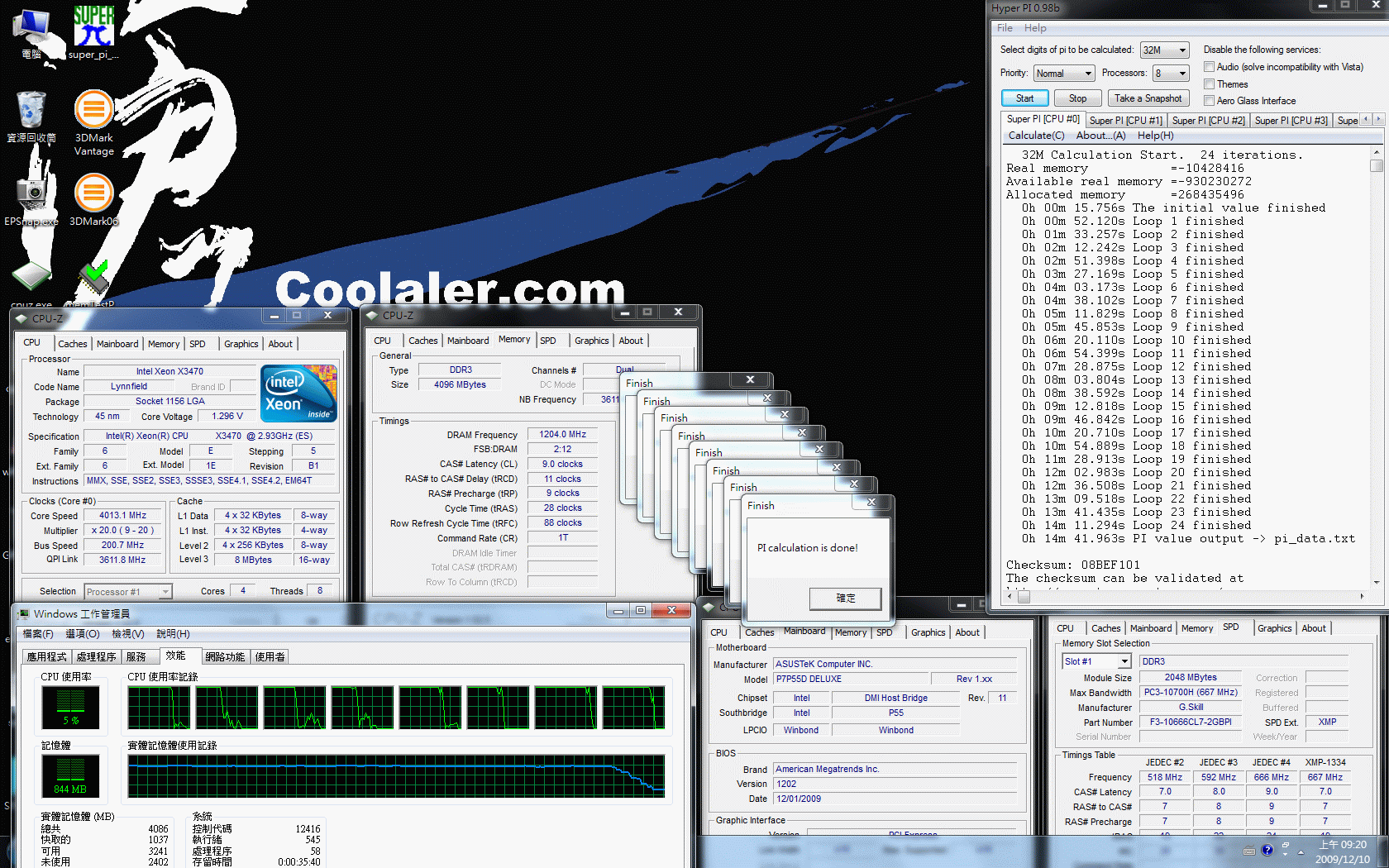Open the Processor #1 selection dropdown in CPU-Z
Image resolution: width=1389 pixels, height=868 pixels.
[x=127, y=592]
